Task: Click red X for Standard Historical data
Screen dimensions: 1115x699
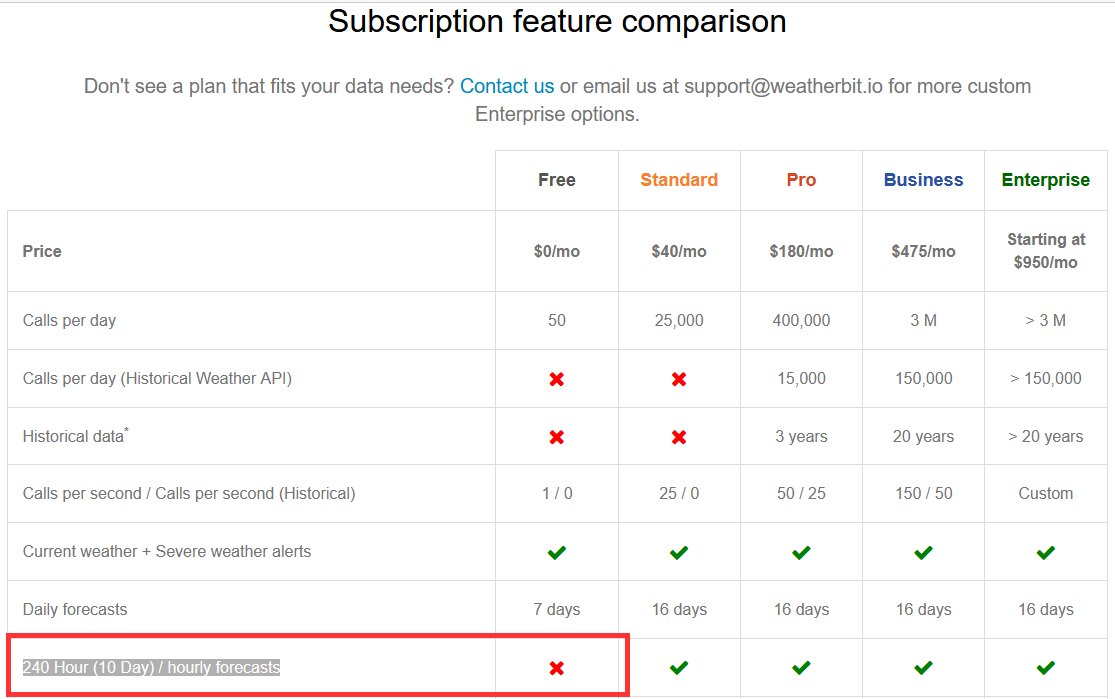Action: click(679, 437)
